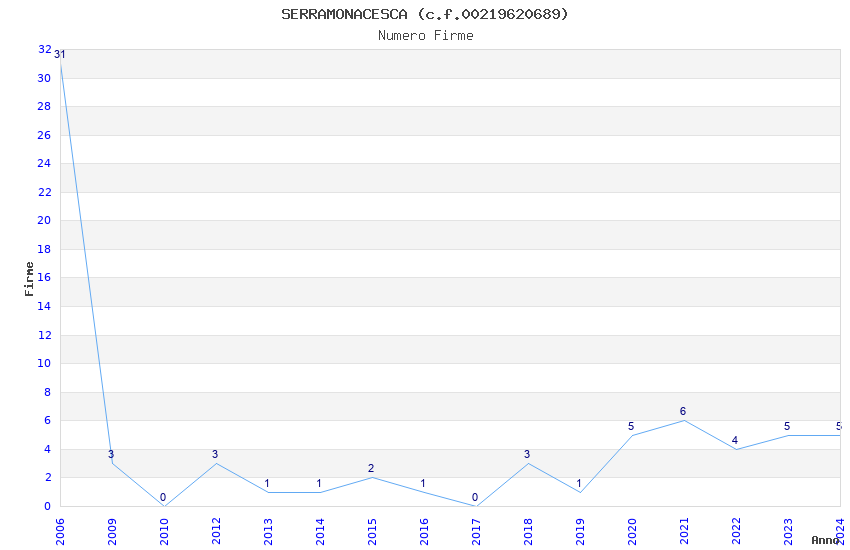
Task: Click the y-axis tick value 4
Action: tap(48, 449)
